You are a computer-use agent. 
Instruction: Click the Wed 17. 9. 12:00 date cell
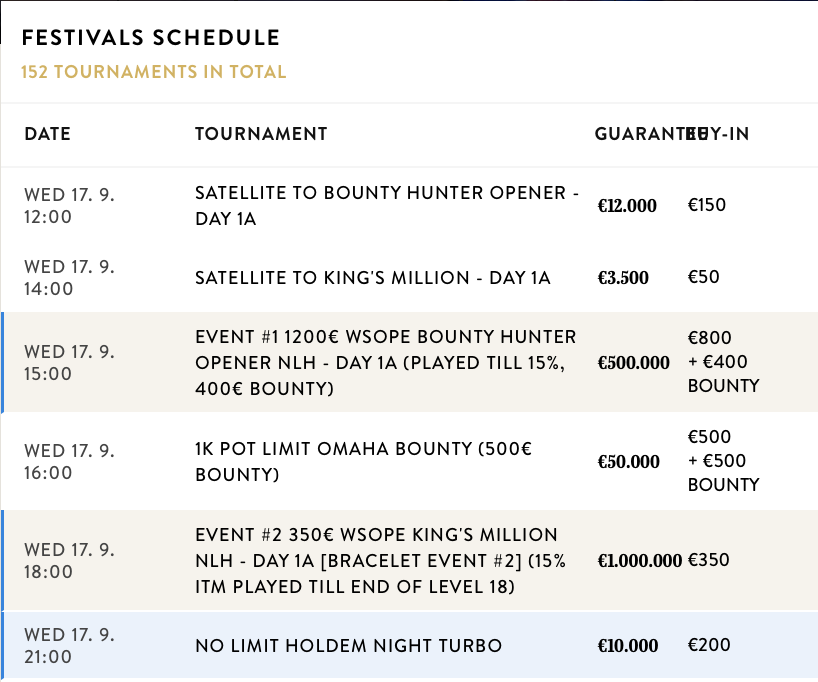pyautogui.click(x=70, y=205)
